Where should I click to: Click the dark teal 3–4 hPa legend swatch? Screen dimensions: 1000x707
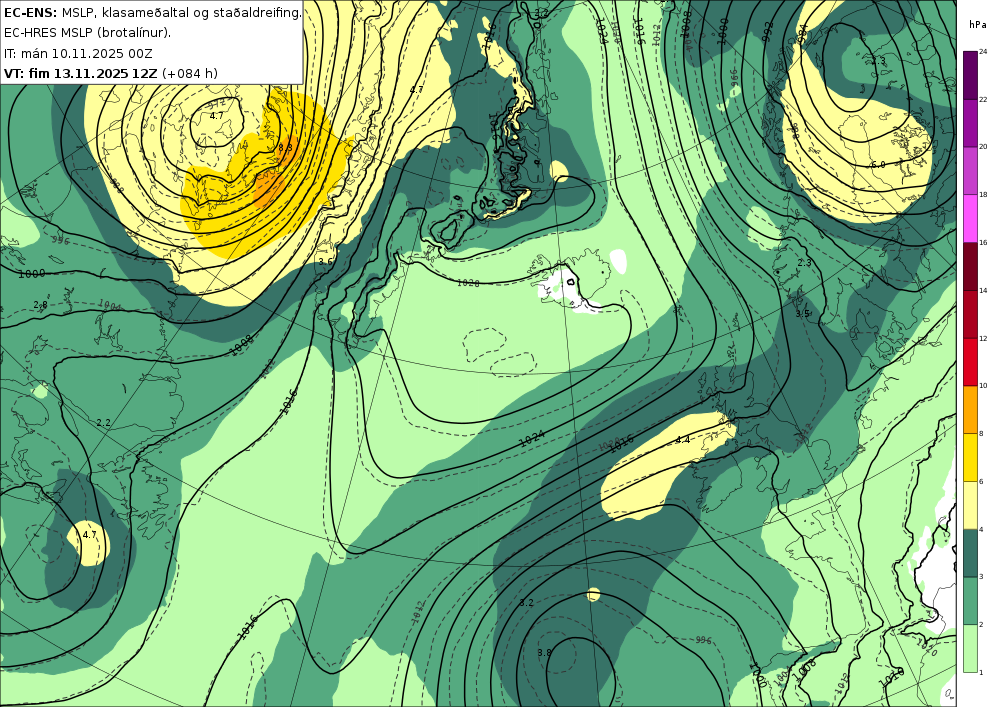(x=970, y=553)
